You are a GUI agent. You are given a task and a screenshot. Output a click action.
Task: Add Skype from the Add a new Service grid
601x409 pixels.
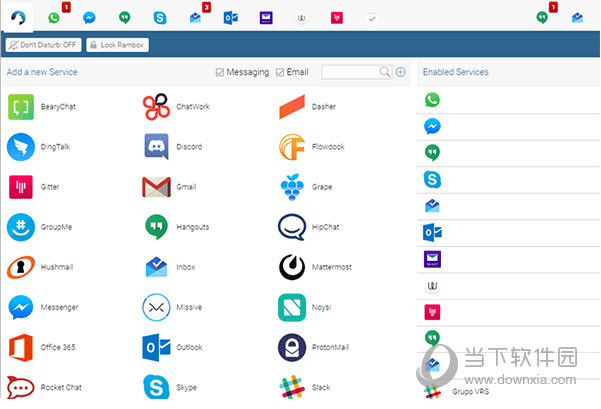coord(170,388)
